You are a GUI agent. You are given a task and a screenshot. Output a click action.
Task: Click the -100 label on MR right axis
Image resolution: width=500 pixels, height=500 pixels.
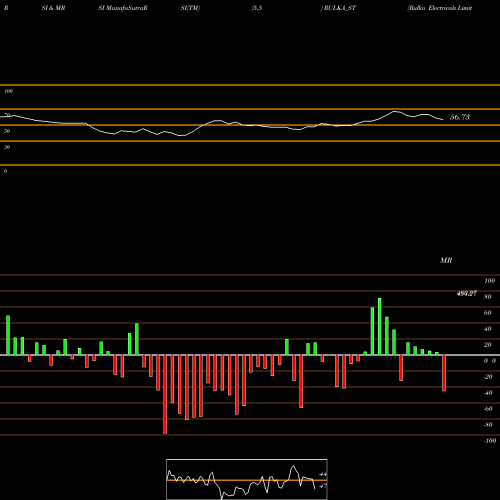click(x=490, y=441)
